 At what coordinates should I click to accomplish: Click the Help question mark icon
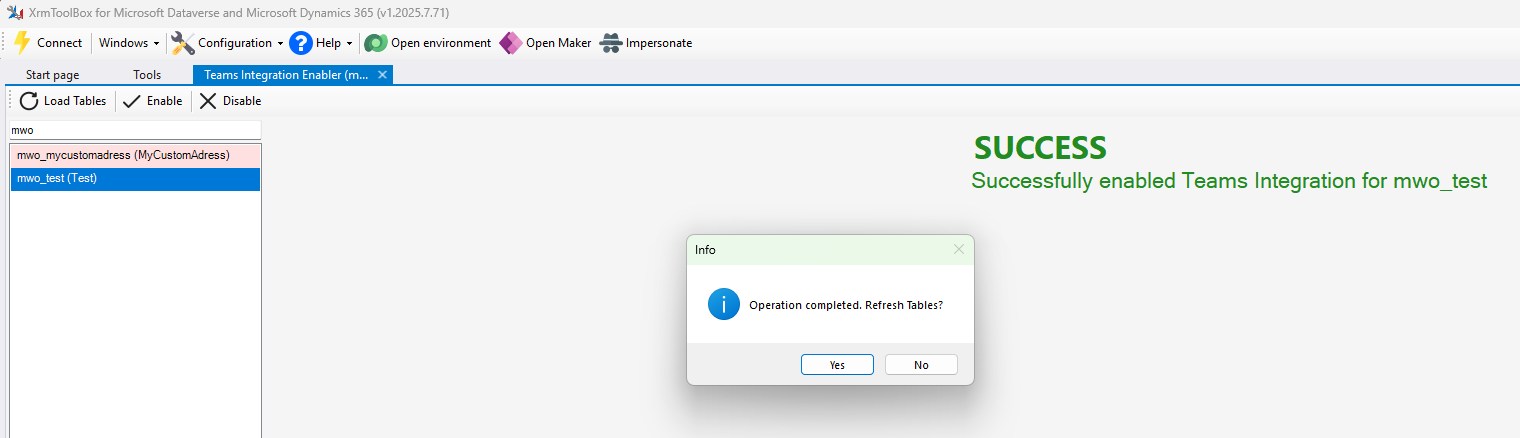tap(301, 43)
